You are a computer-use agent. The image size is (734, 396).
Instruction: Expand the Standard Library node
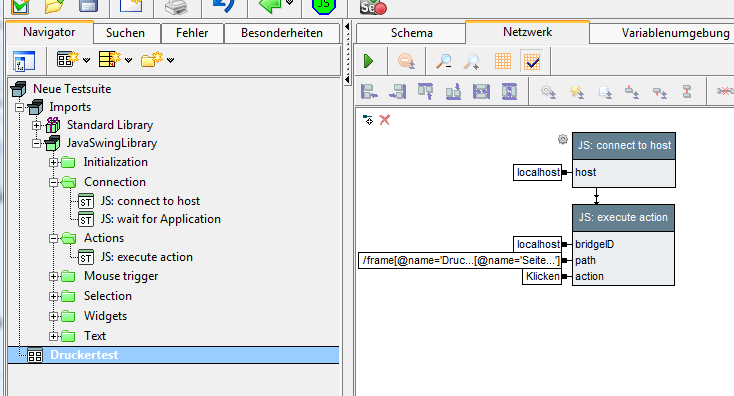[x=37, y=125]
